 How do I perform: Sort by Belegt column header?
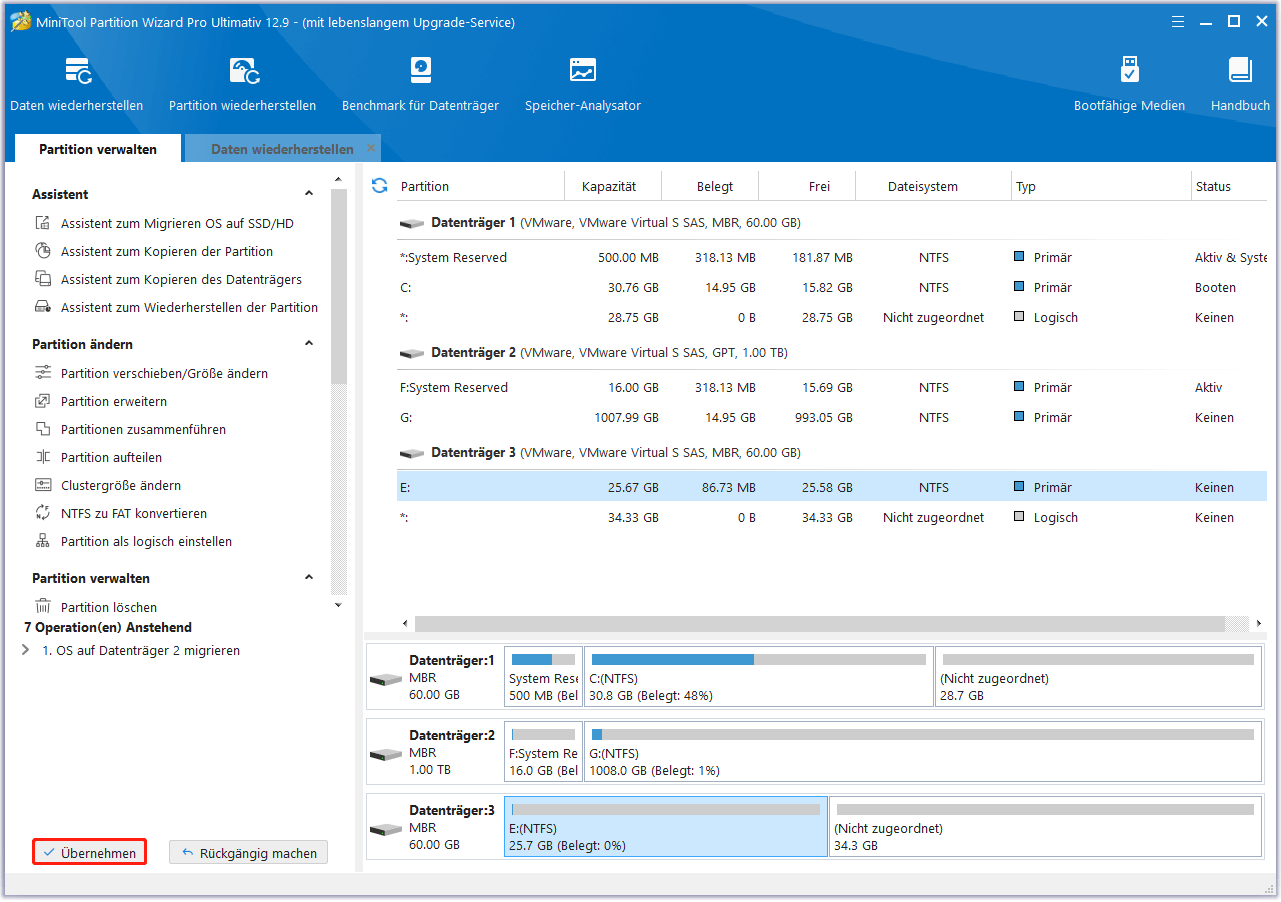coord(715,186)
